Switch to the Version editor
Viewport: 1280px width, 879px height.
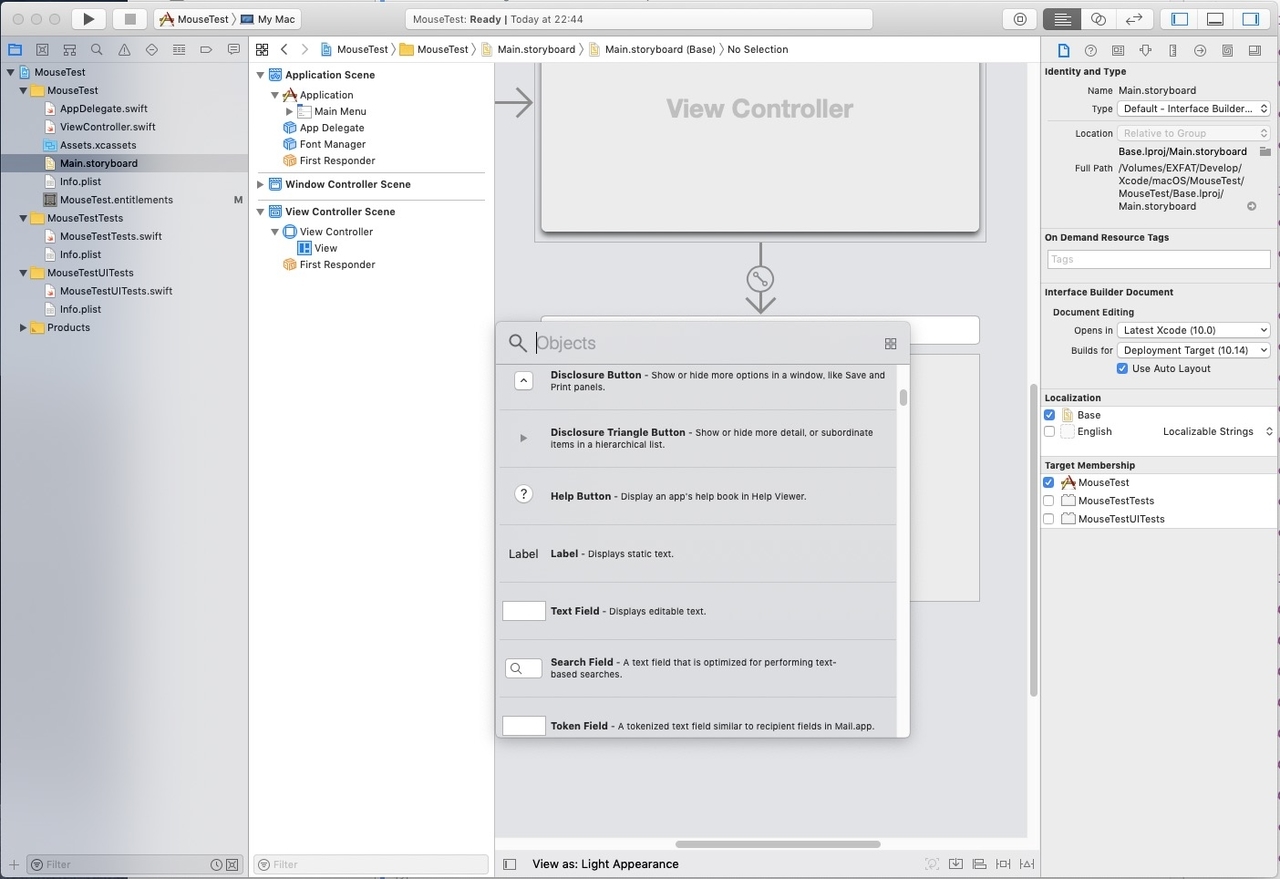pos(1134,19)
